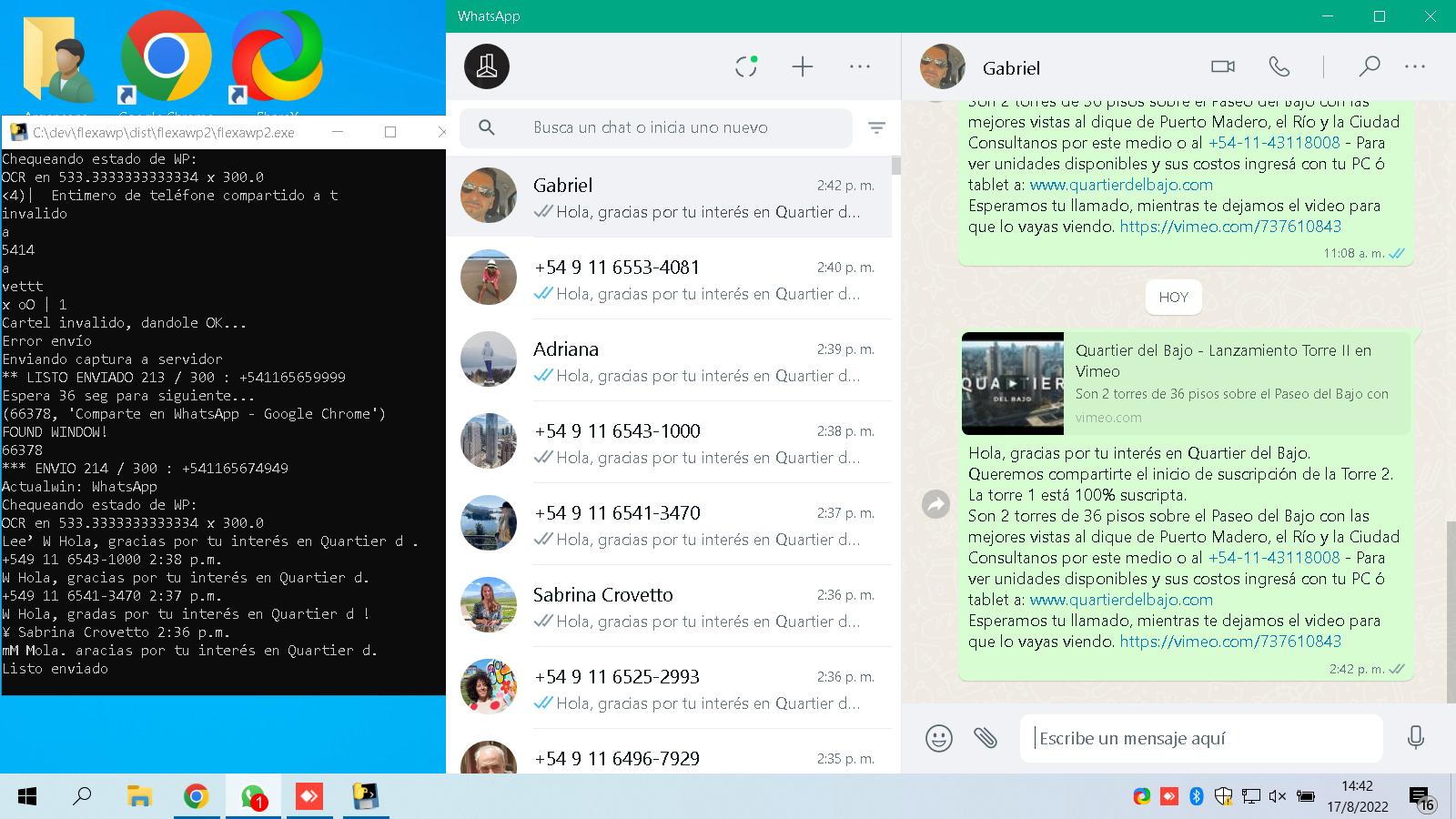Image resolution: width=1456 pixels, height=819 pixels.
Task: Open Quartier del Bajo Vimeo video preview
Action: pos(1013,383)
